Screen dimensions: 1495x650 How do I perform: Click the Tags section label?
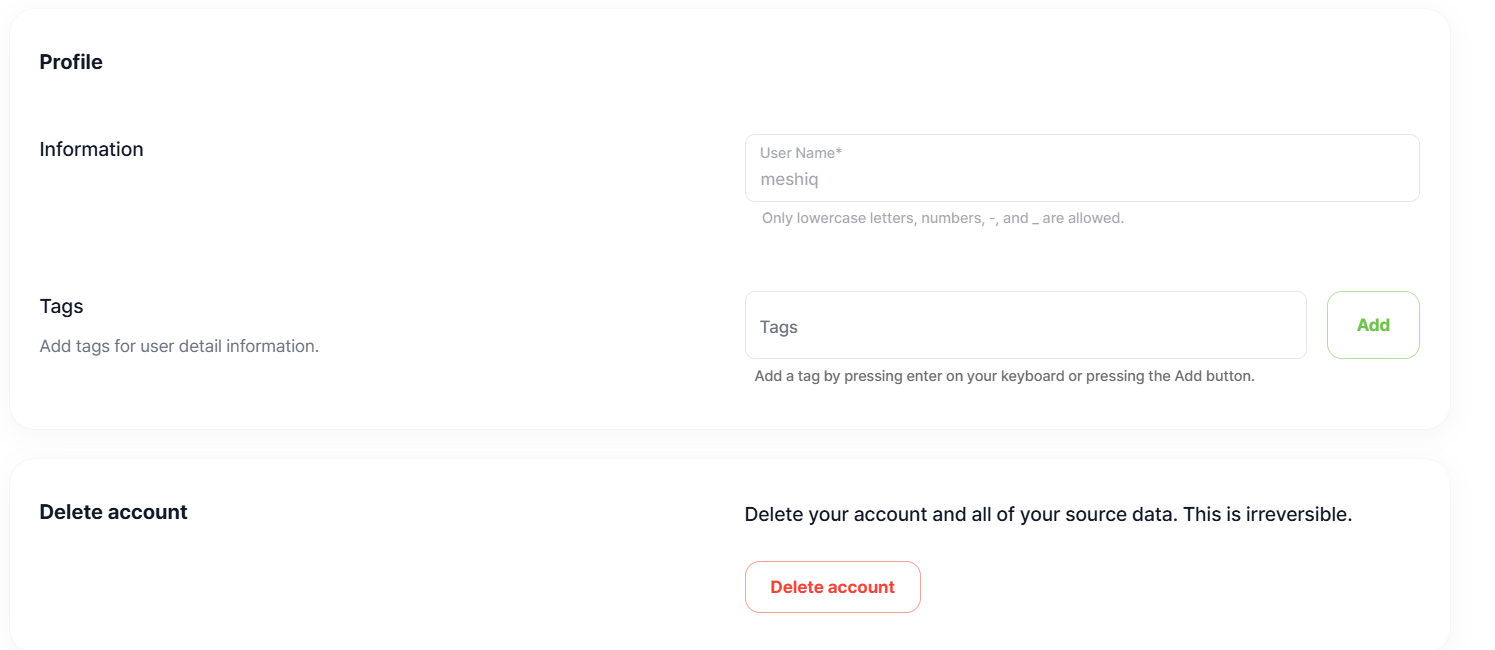(61, 306)
